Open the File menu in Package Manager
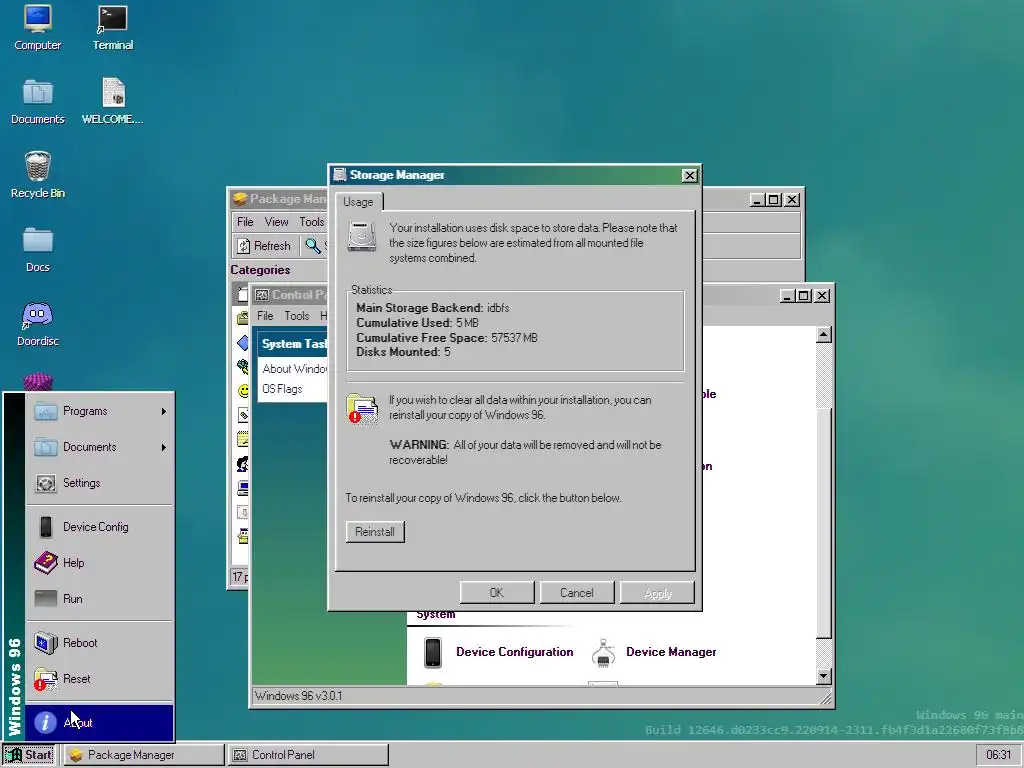1024x768 pixels. pyautogui.click(x=245, y=222)
